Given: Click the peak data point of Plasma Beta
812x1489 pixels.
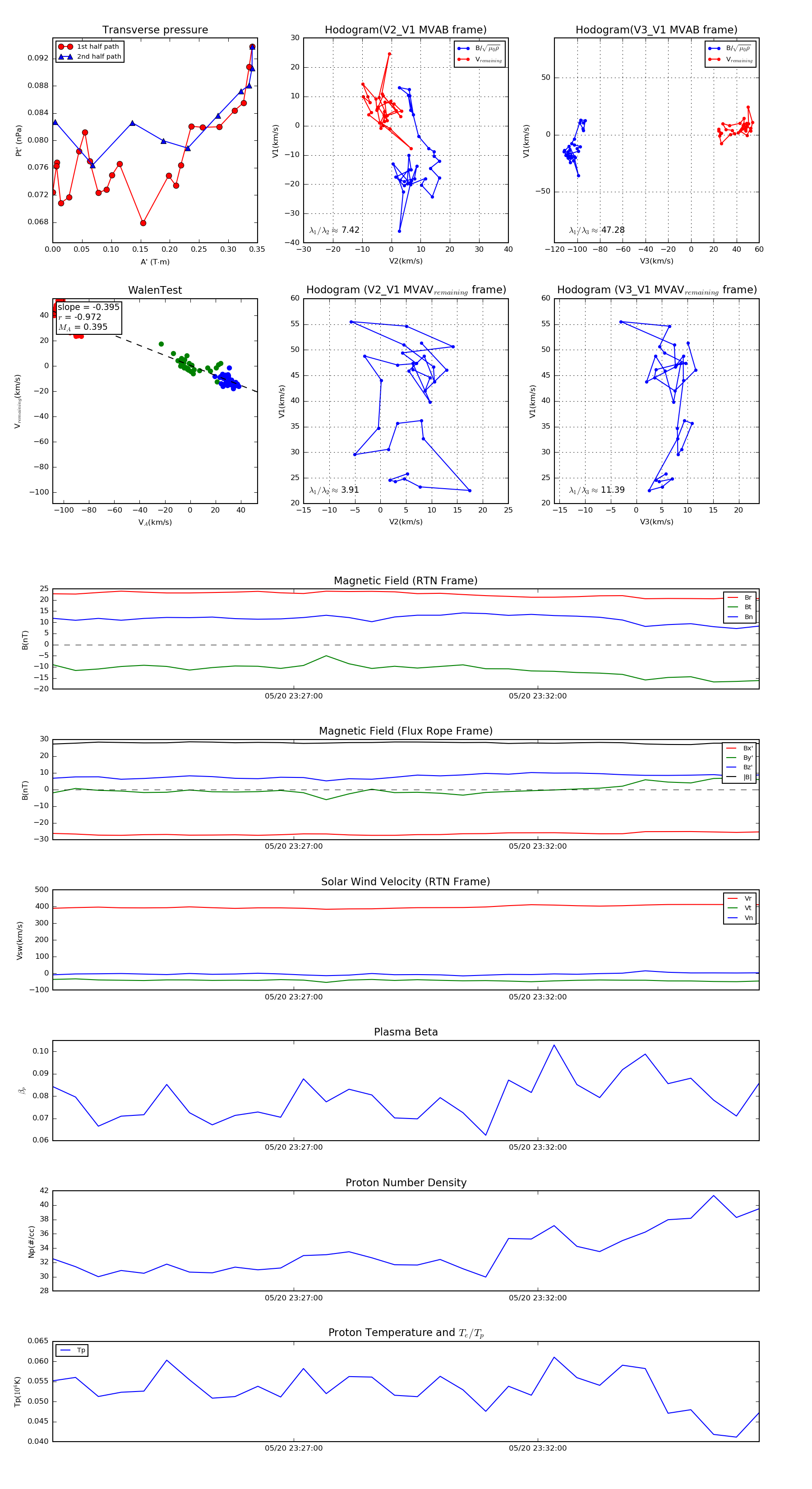Looking at the screenshot, I should (x=554, y=1045).
